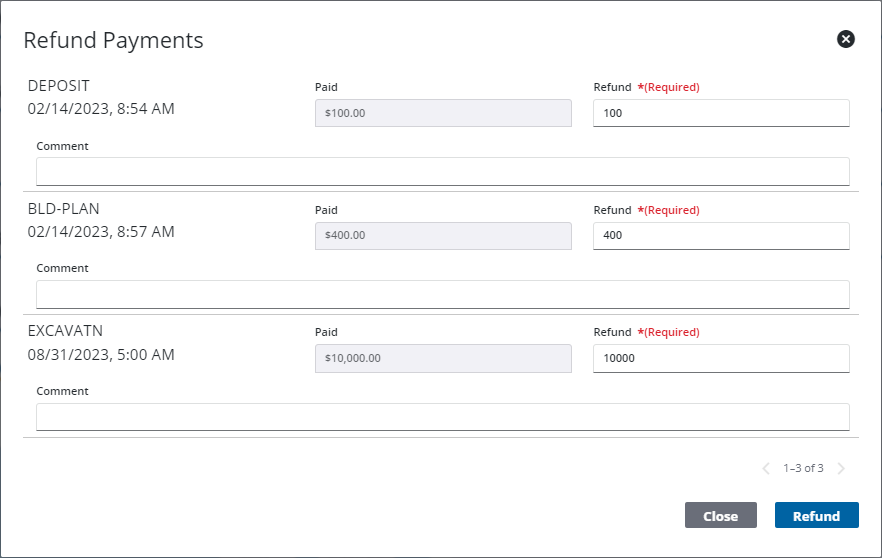The height and width of the screenshot is (558, 882).
Task: Select the EXCAVATN paid $10,000.00 field
Action: [x=443, y=358]
